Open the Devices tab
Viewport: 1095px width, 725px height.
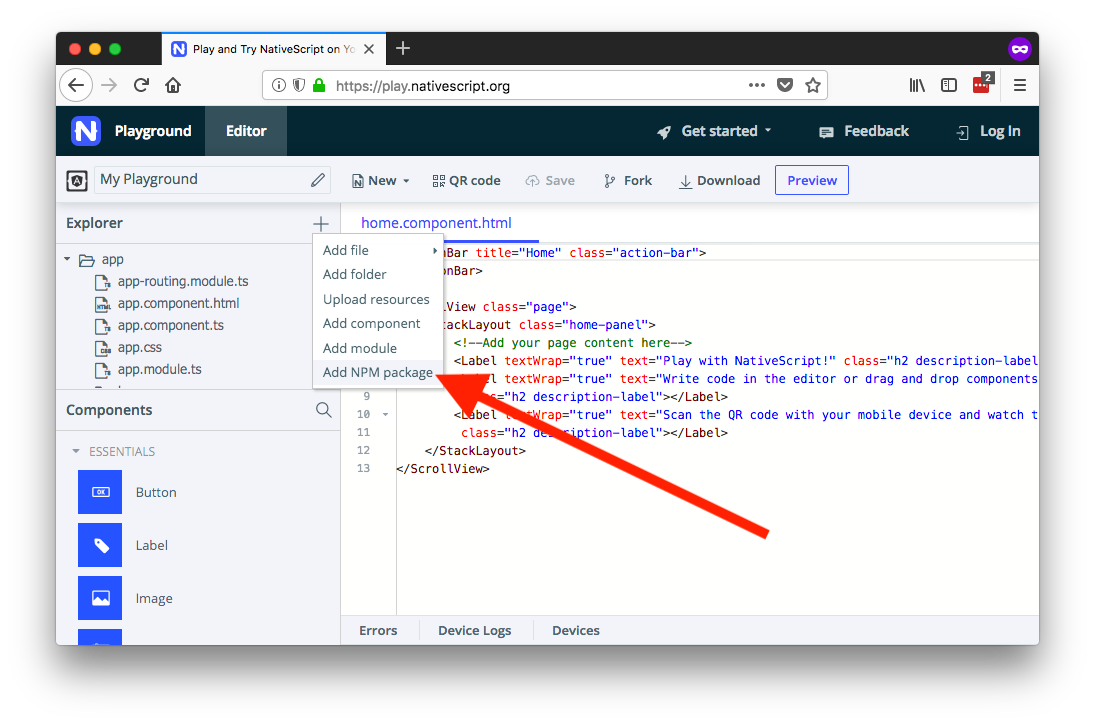[x=575, y=630]
